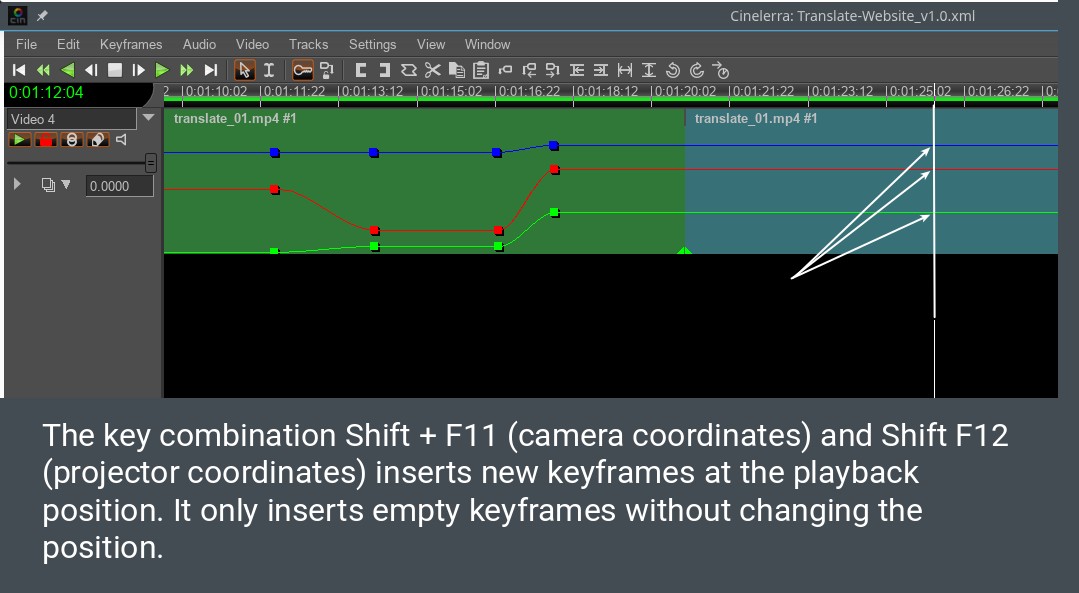Viewport: 1079px width, 593px height.
Task: Select the I-beam cut and paste tool
Action: [x=268, y=70]
